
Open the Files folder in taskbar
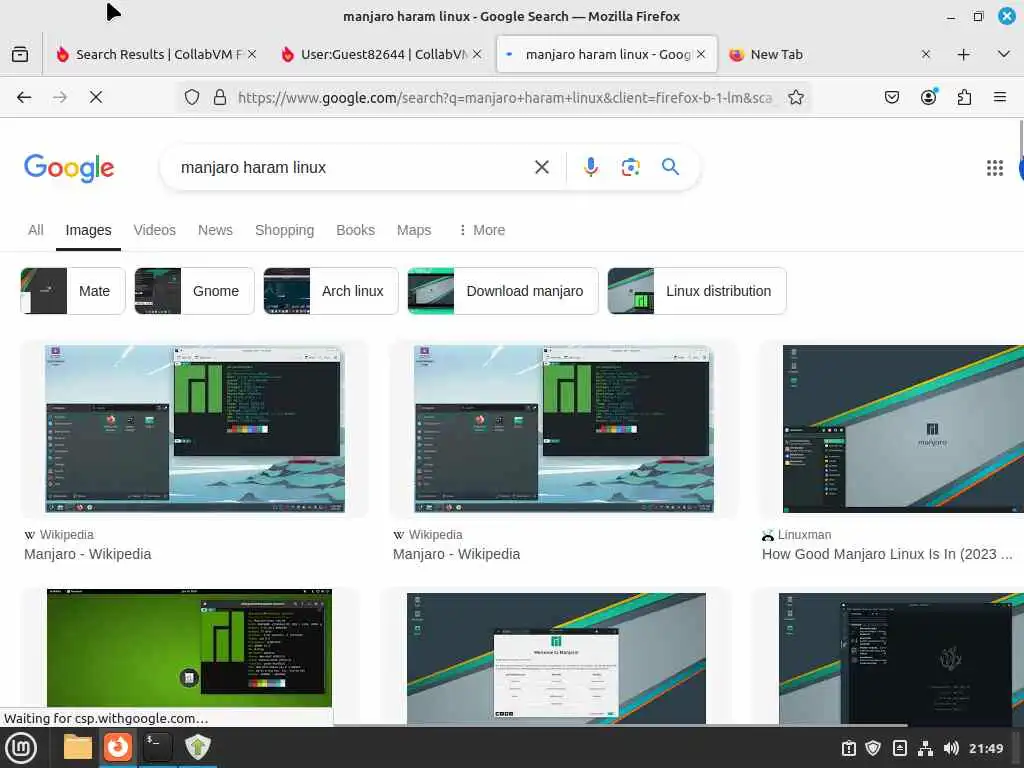click(x=77, y=747)
